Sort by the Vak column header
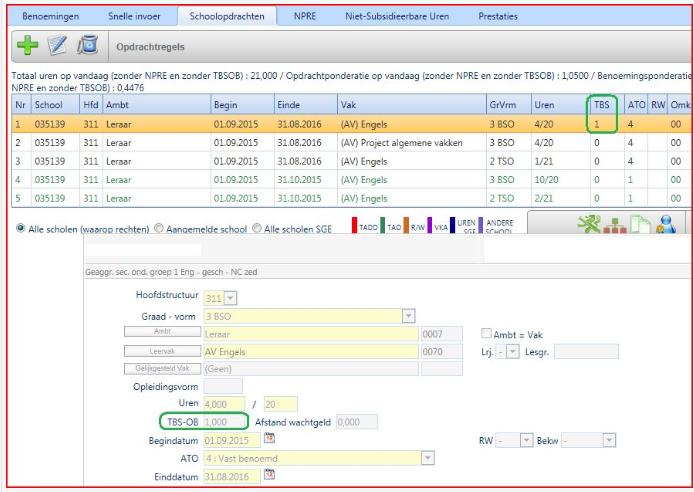Image resolution: width=694 pixels, height=492 pixels. pos(411,105)
